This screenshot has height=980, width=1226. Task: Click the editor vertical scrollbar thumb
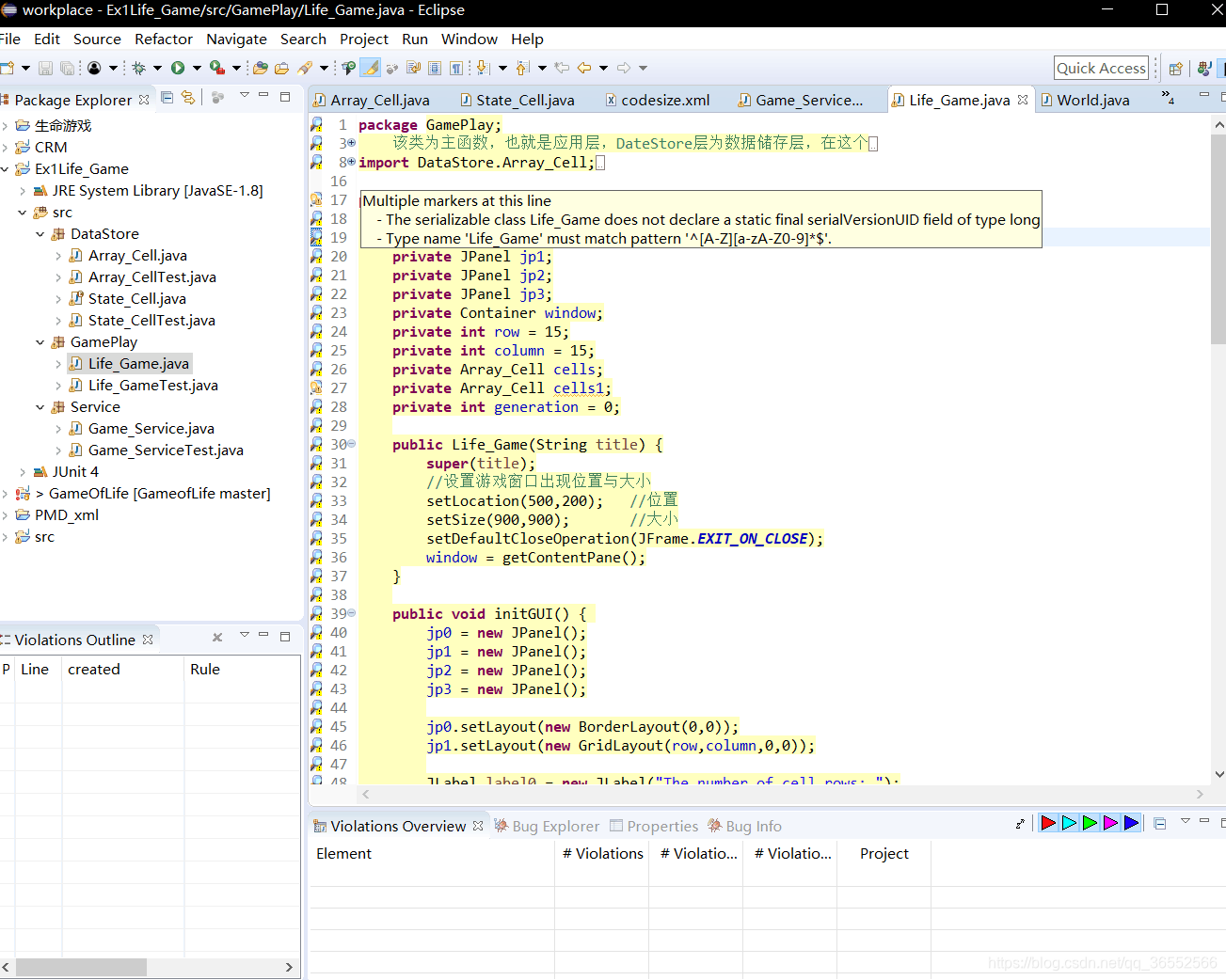(x=1218, y=240)
